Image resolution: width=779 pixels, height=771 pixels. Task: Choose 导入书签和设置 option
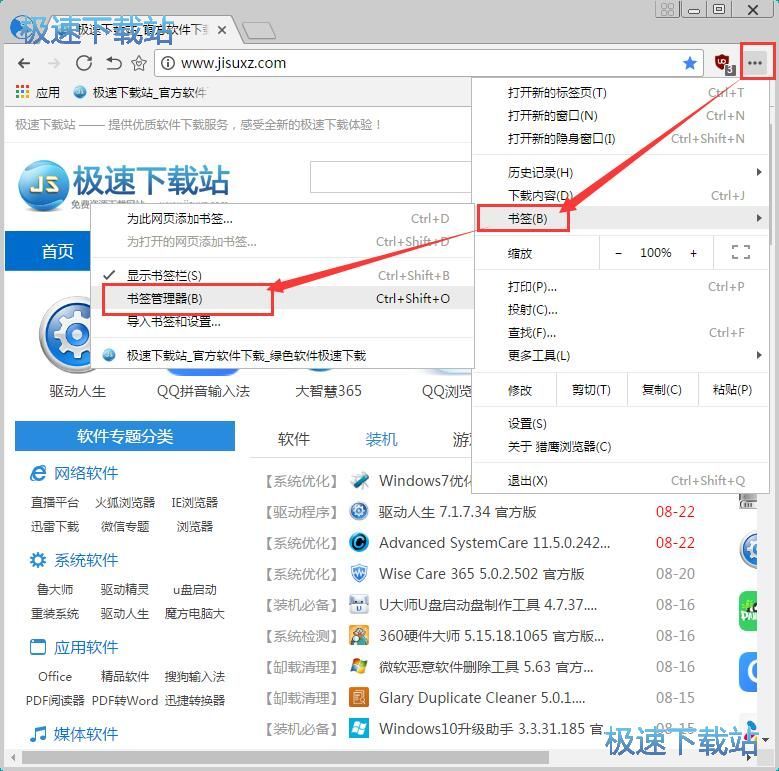(x=283, y=321)
